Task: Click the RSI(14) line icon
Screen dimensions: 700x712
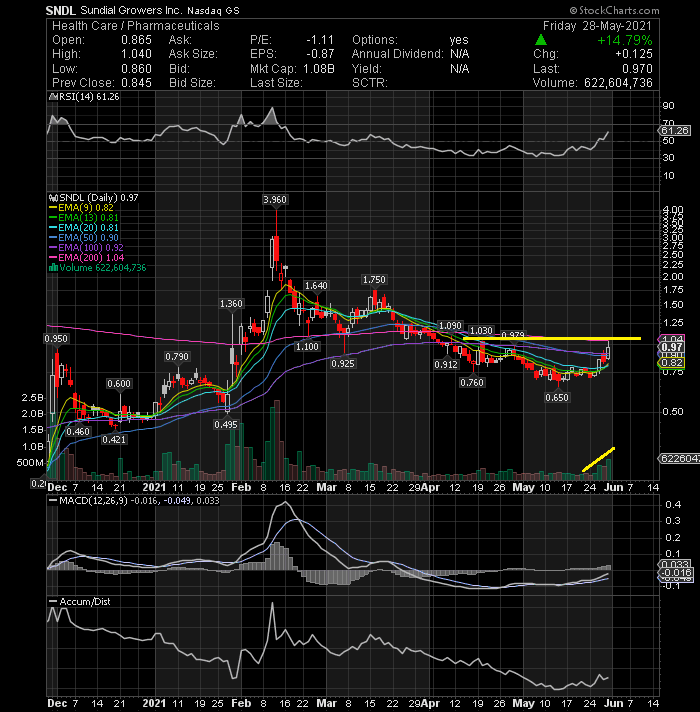Action: 53,97
